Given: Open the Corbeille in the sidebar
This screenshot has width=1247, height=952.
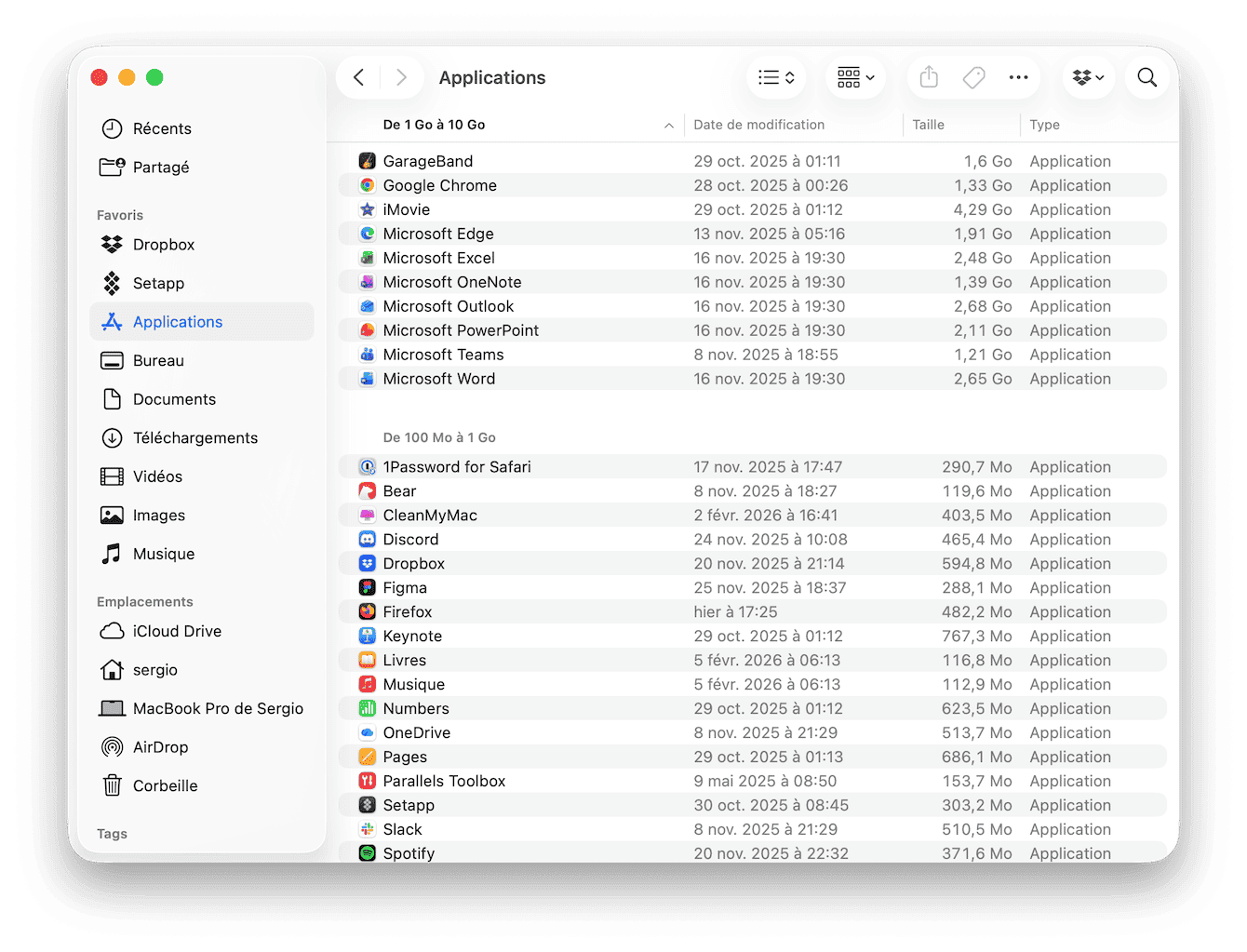Looking at the screenshot, I should (x=165, y=784).
